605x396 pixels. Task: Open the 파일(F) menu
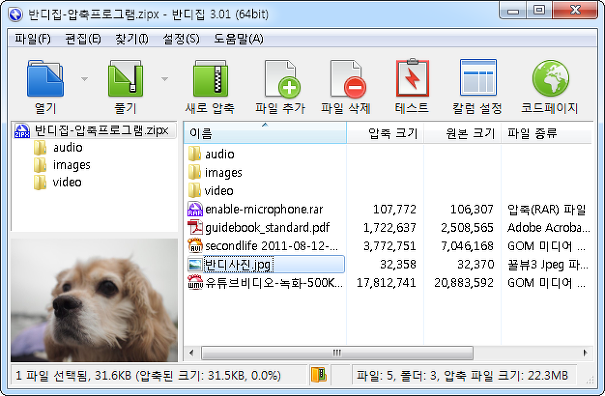(33, 39)
